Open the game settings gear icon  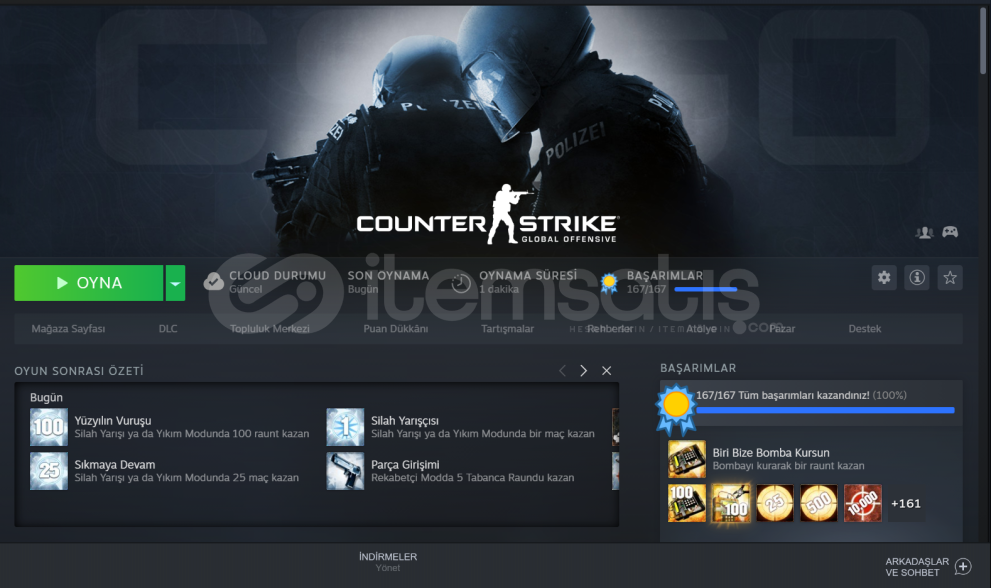point(884,278)
